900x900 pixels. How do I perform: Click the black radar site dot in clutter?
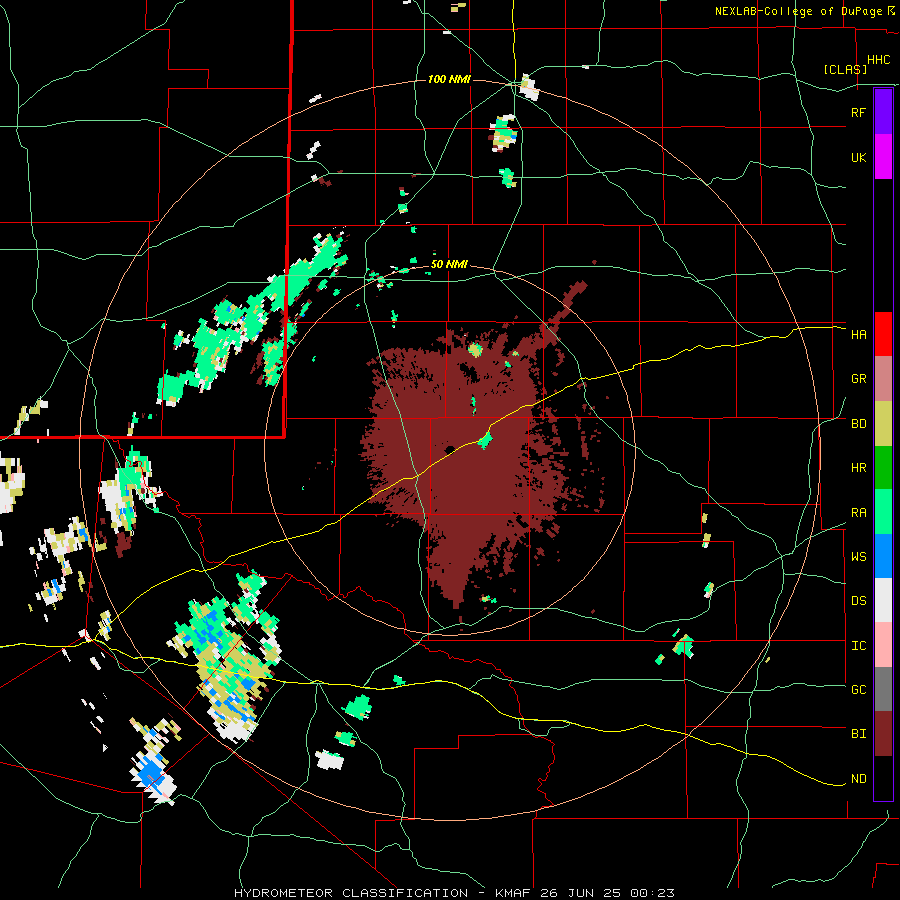[x=449, y=449]
